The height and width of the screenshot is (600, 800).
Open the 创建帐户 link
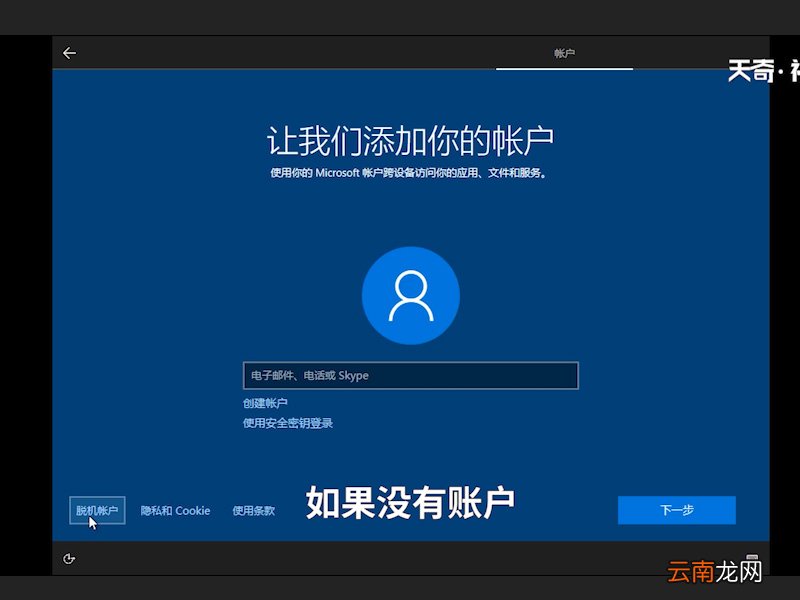click(x=265, y=403)
